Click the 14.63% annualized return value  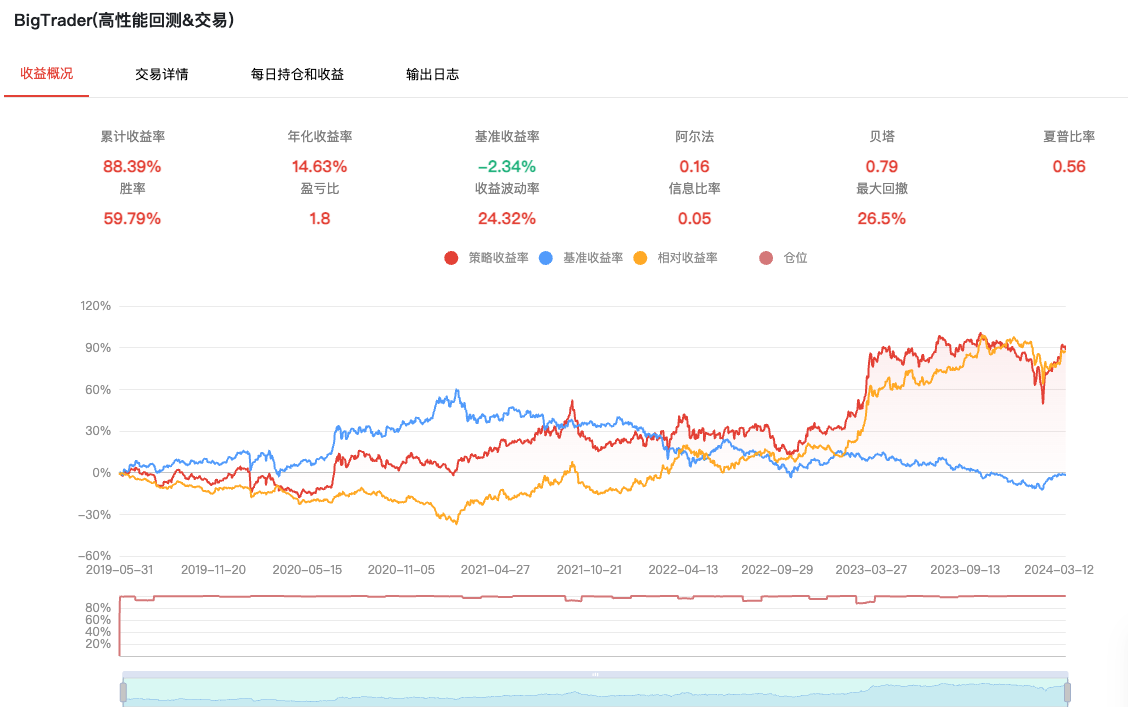[x=319, y=167]
